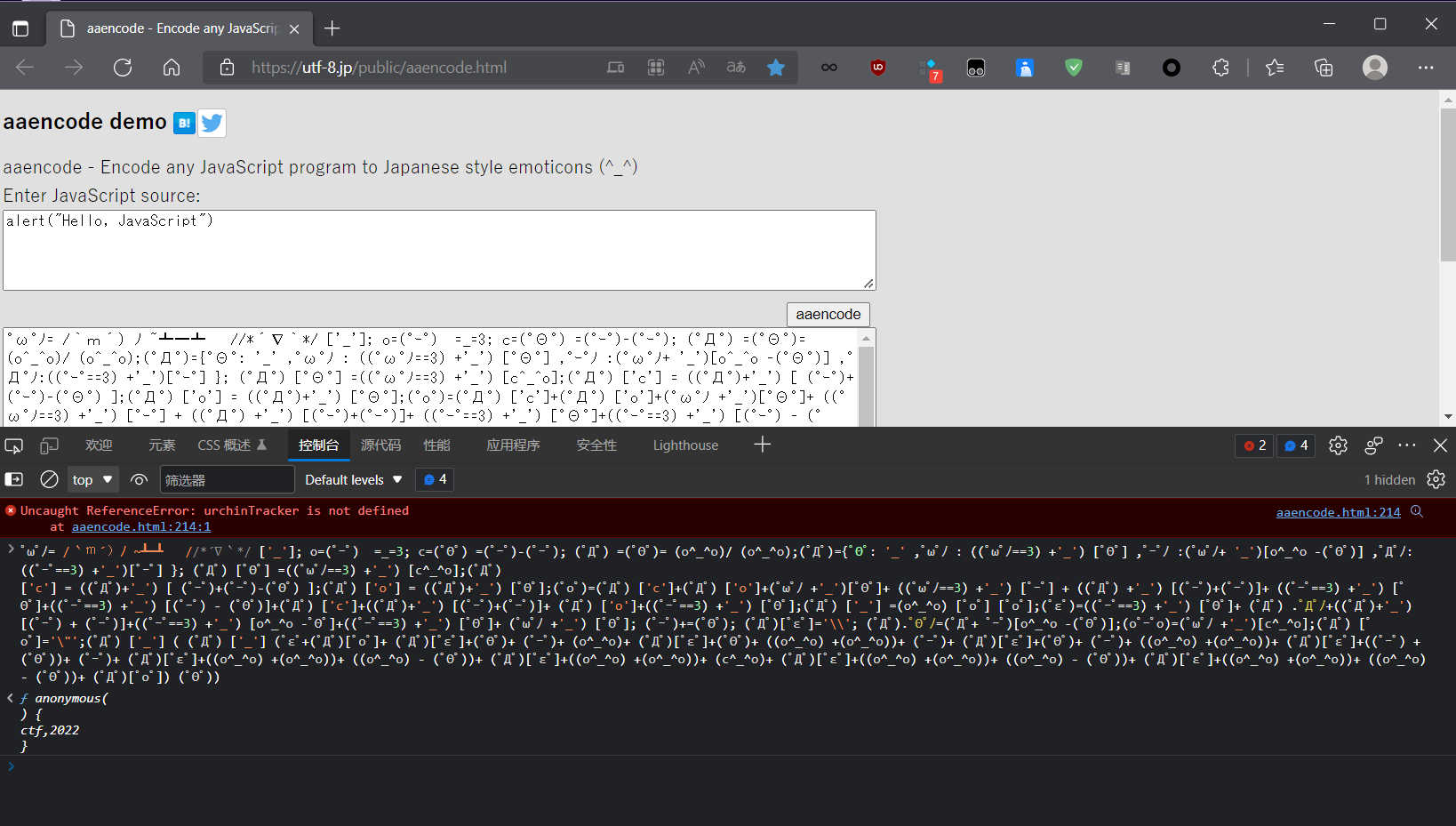Toggle the console sidebar
The width and height of the screenshot is (1456, 826).
pos(14,480)
